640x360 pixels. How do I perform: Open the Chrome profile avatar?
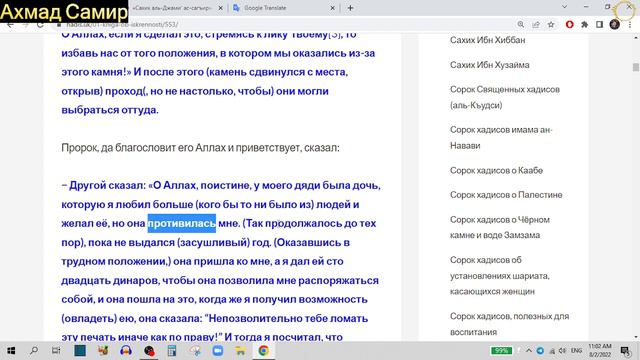click(615, 24)
